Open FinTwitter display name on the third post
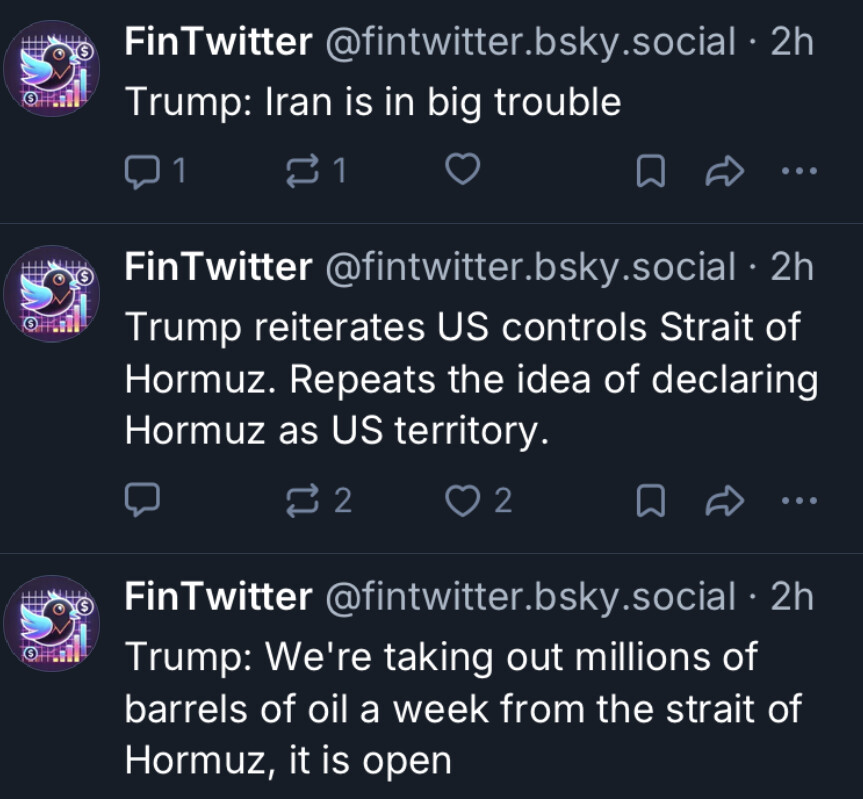 click(x=219, y=596)
